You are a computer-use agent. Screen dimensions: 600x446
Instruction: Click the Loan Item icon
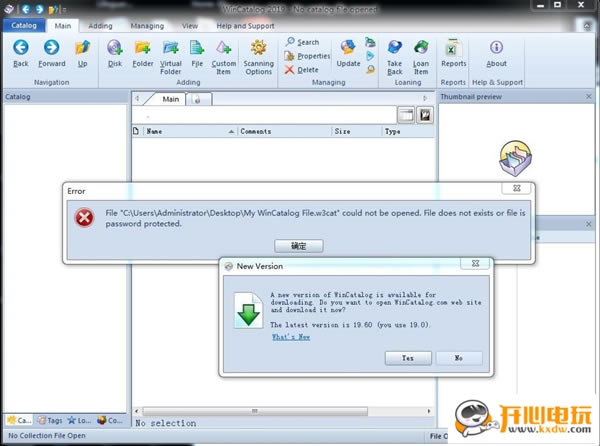click(421, 47)
